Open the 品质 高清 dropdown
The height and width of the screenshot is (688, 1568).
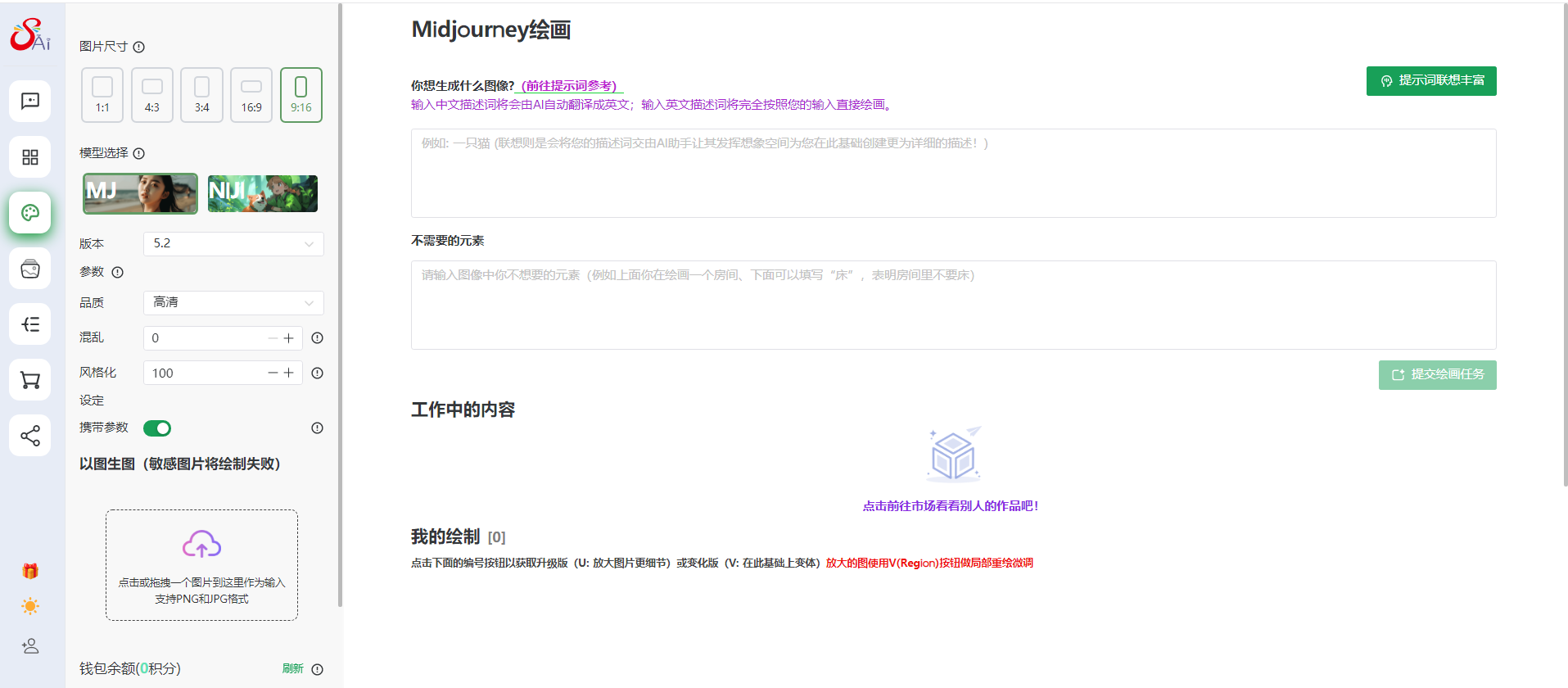coord(233,302)
